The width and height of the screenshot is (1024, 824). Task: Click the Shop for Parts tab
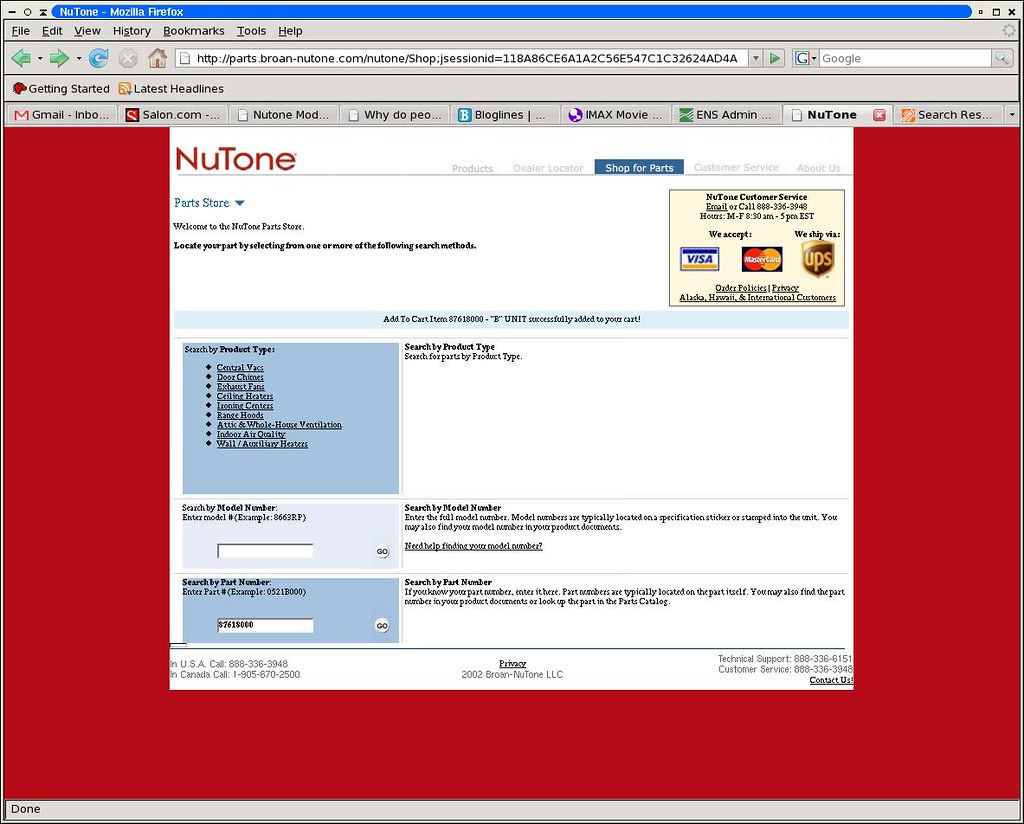point(639,167)
